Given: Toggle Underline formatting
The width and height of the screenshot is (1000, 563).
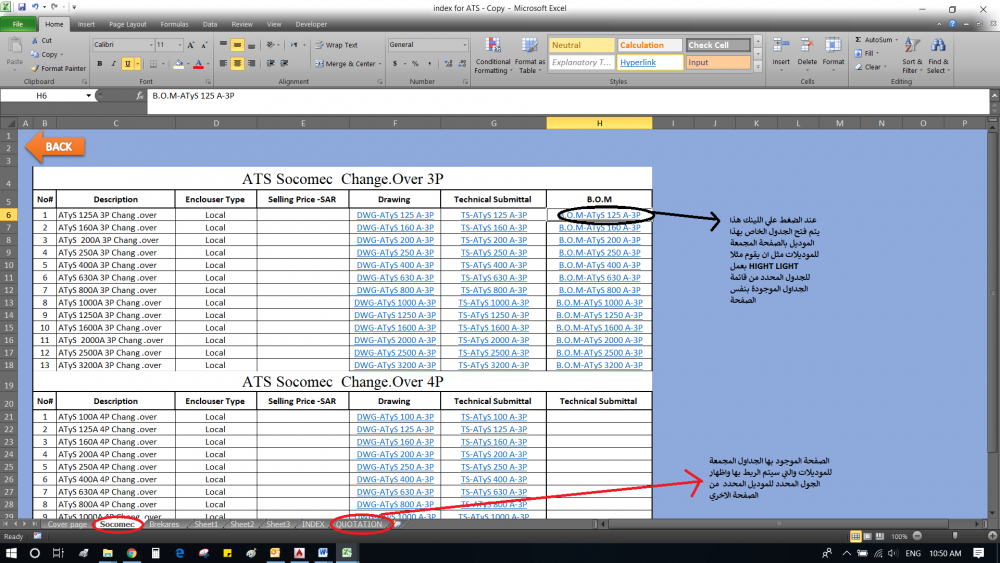Looking at the screenshot, I should coord(128,64).
